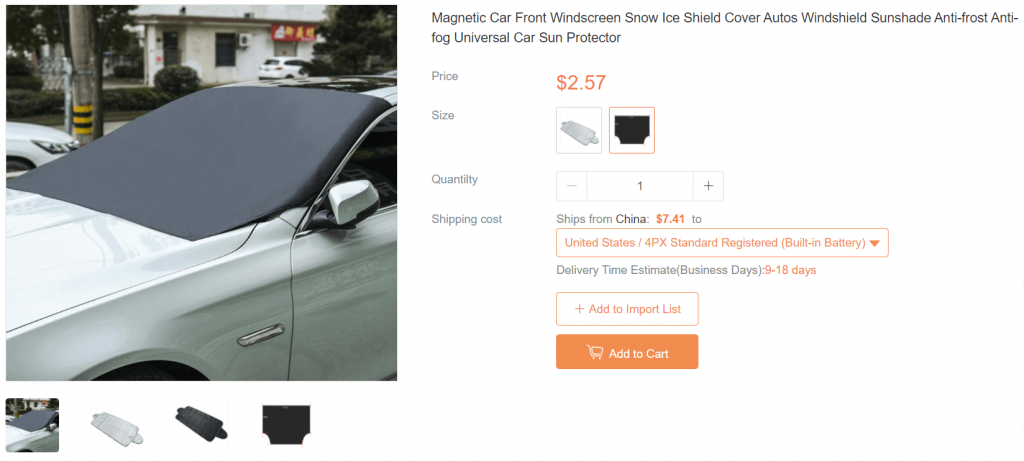Screen dimensions: 1024x461
Task: Click the large product photo of the car
Action: [201, 193]
